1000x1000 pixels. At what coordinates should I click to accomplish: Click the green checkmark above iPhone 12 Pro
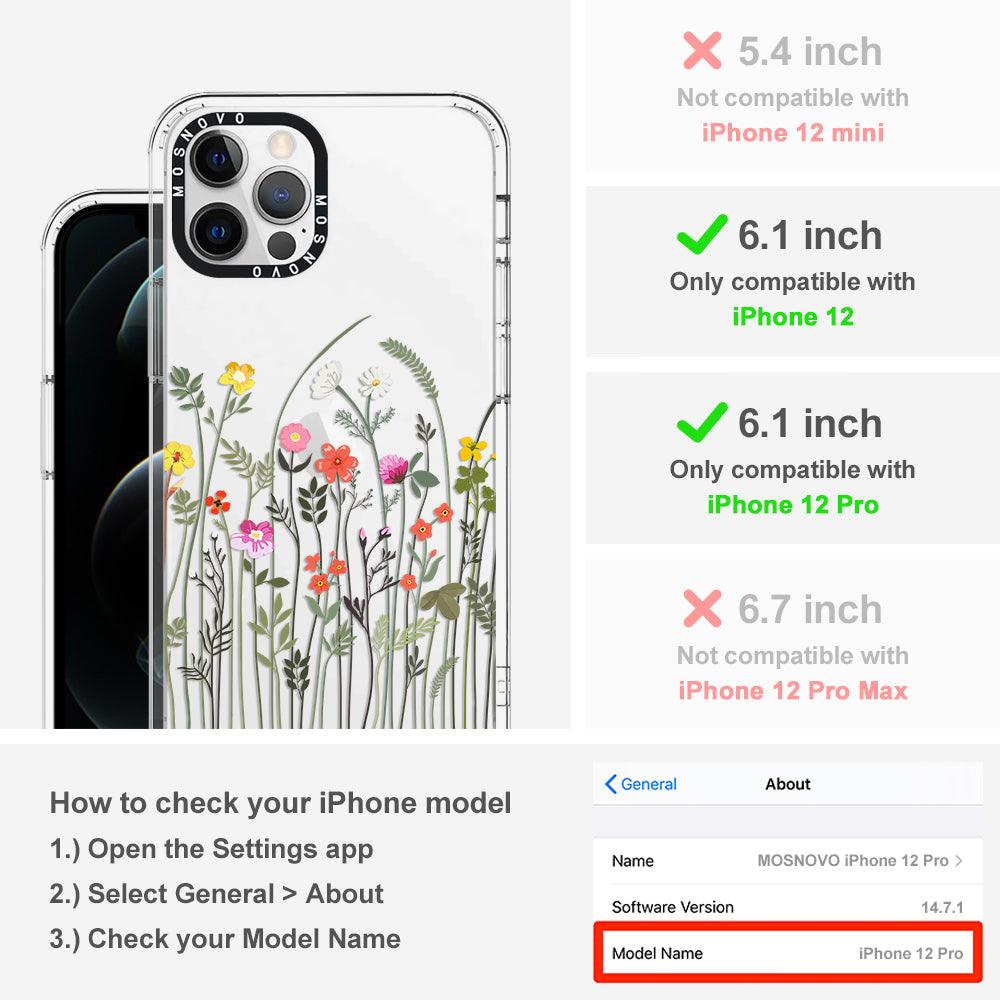click(702, 422)
